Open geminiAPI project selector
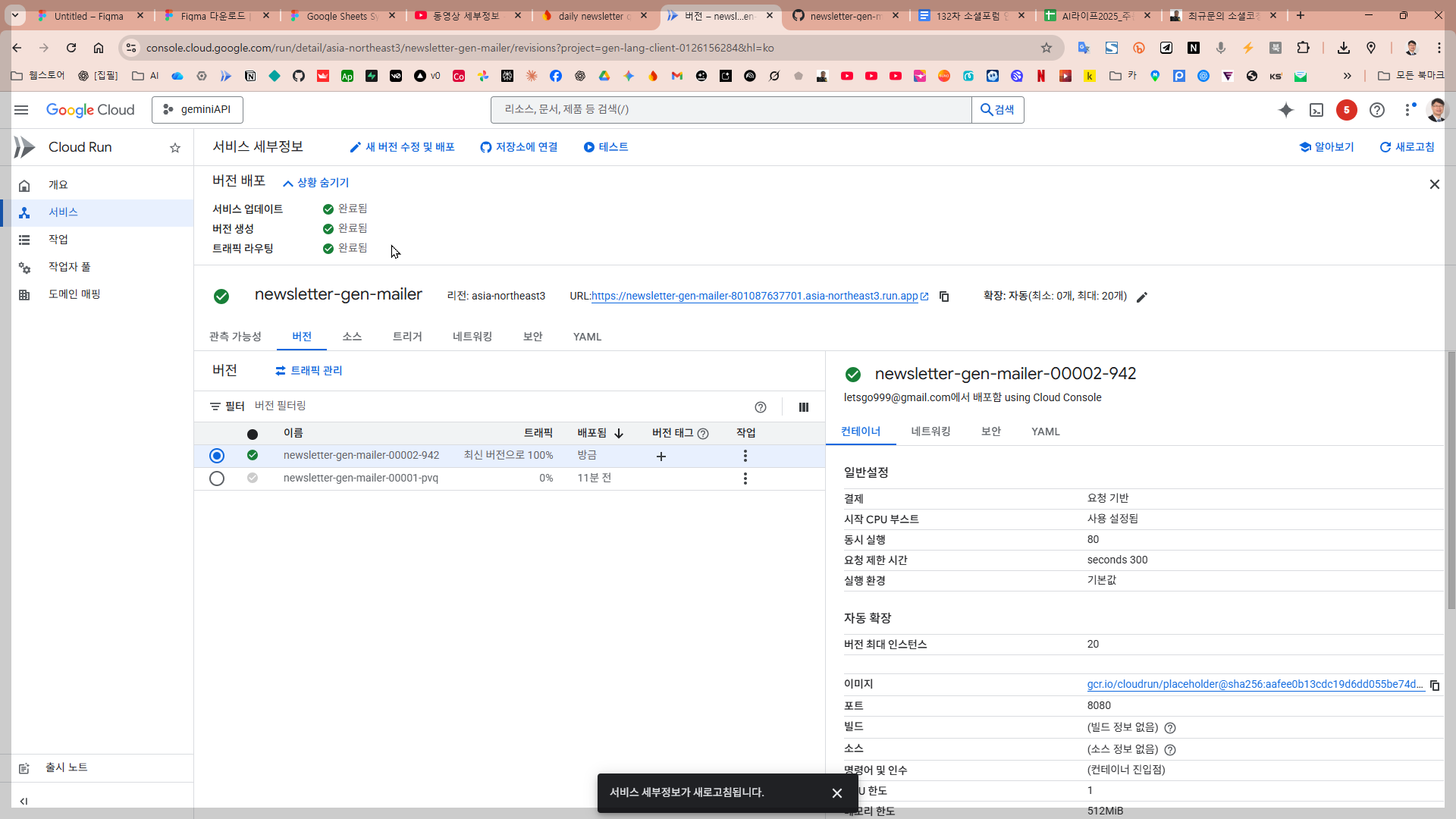 197,110
